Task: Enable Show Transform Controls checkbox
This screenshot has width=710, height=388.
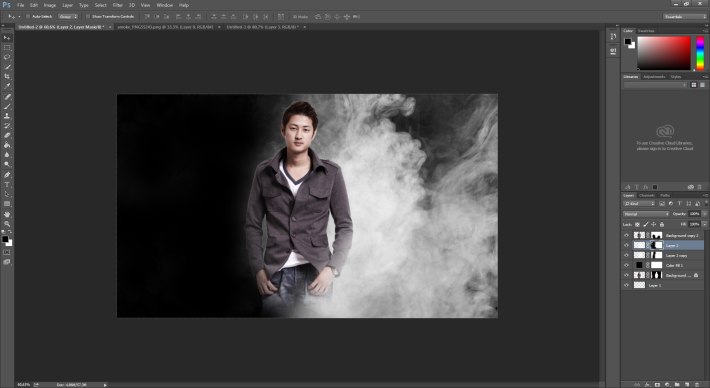Action: 88,16
